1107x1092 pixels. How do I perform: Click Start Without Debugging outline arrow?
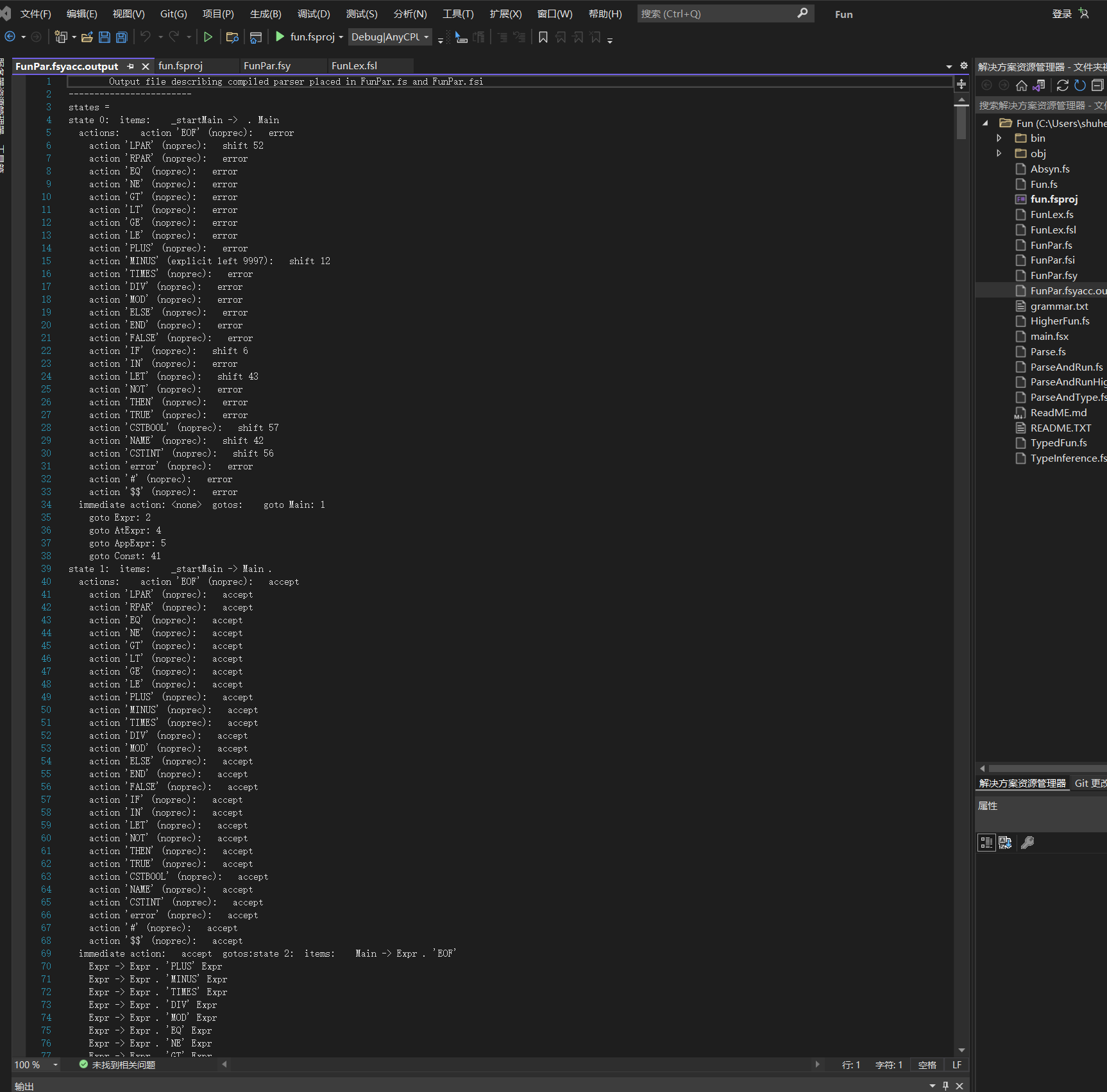click(208, 37)
